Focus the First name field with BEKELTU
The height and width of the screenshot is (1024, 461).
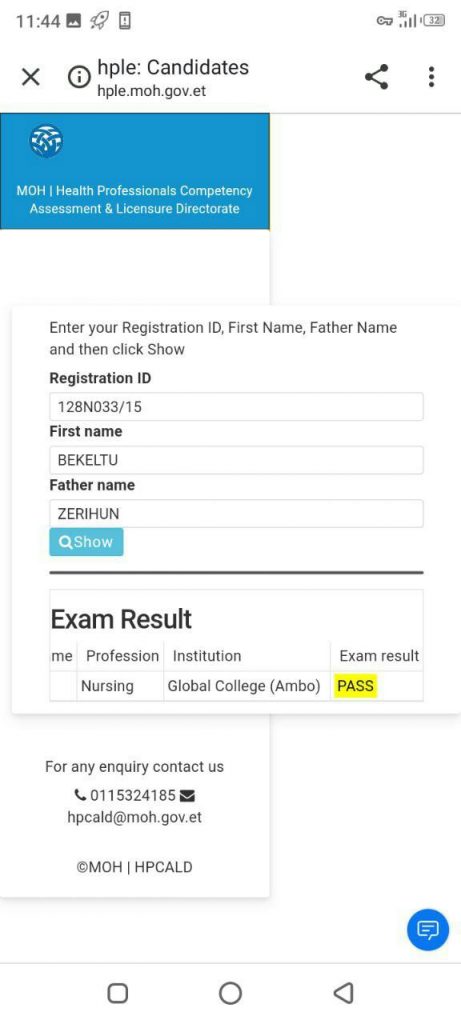click(236, 460)
